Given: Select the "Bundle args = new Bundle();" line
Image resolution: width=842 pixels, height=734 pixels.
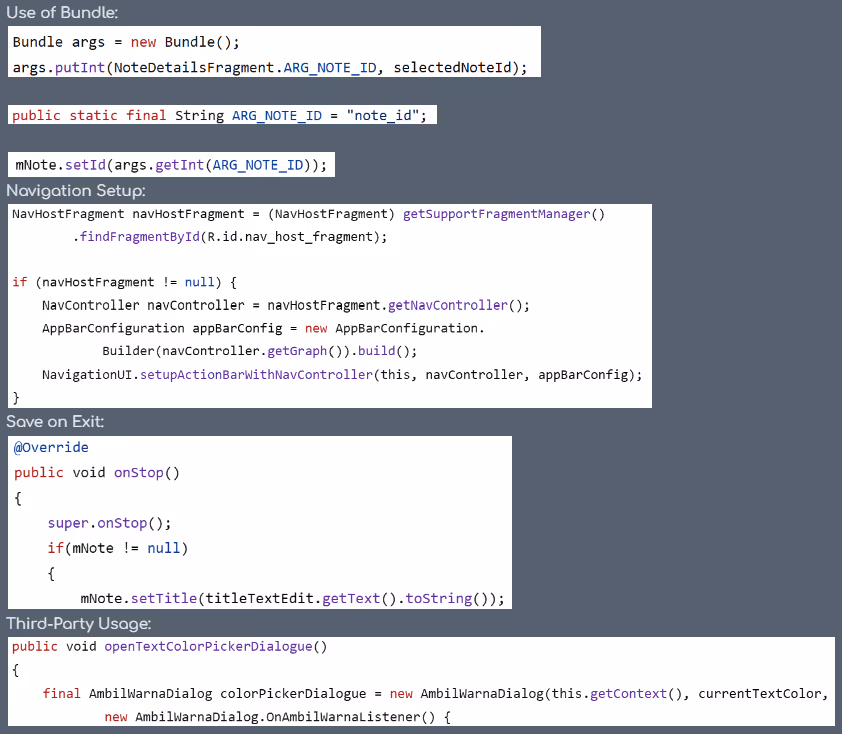Looking at the screenshot, I should (x=126, y=42).
